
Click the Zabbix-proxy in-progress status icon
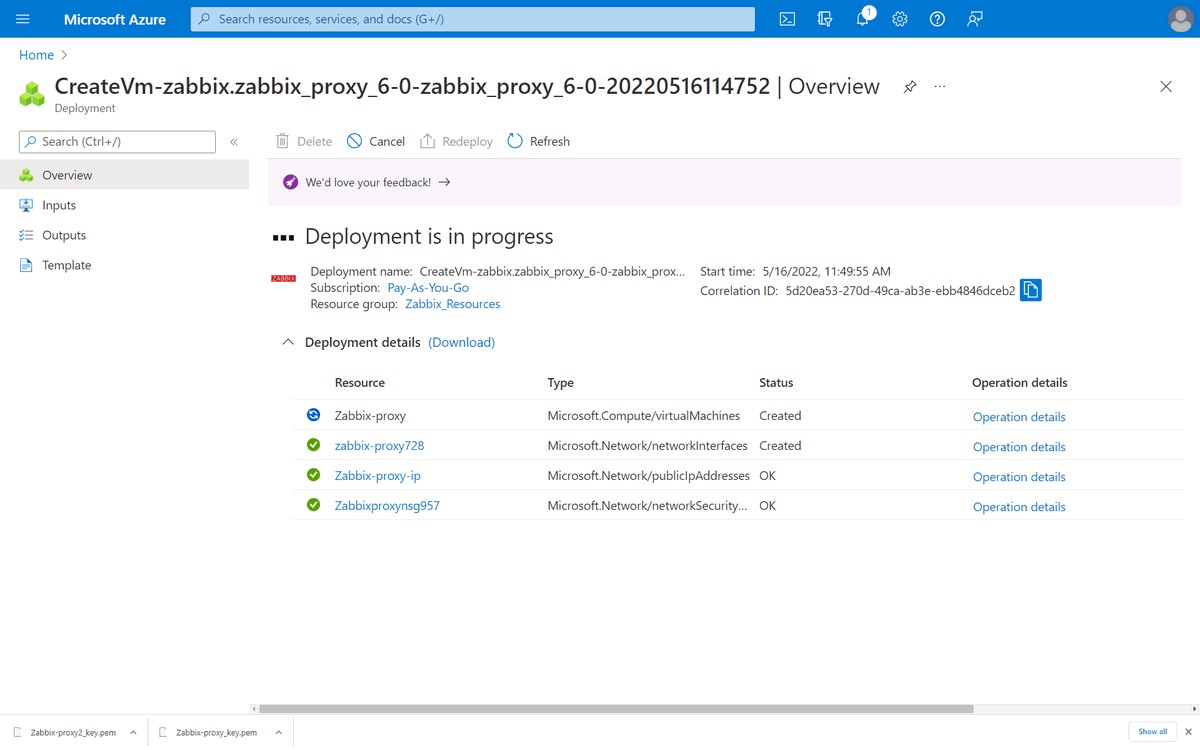pos(314,415)
